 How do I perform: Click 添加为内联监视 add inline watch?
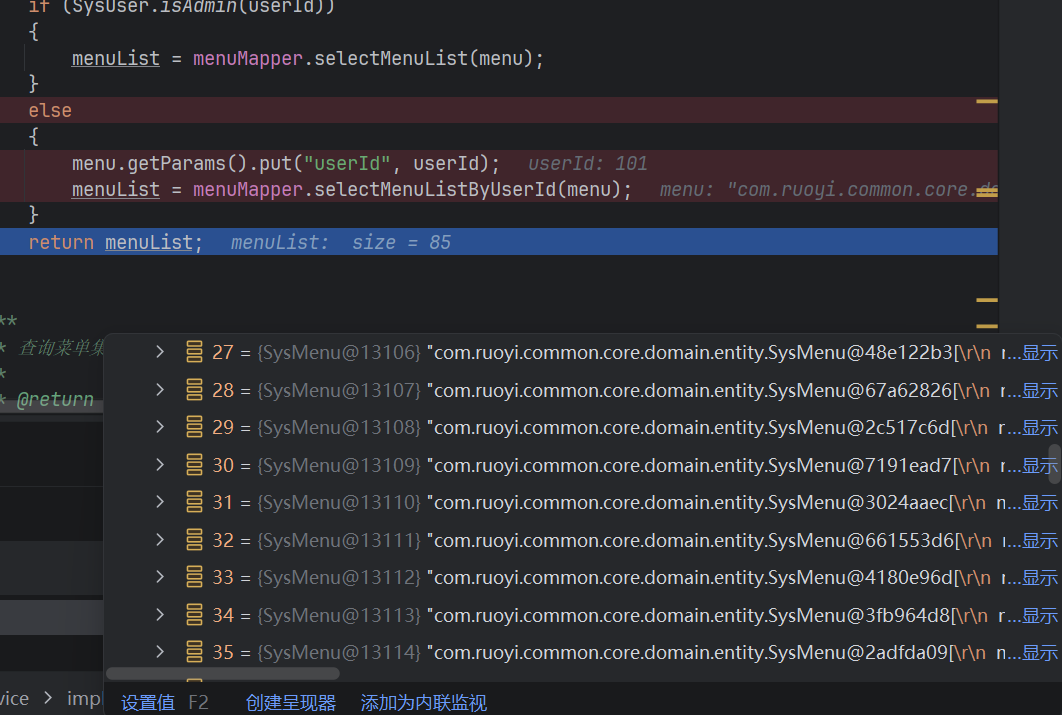point(423,703)
